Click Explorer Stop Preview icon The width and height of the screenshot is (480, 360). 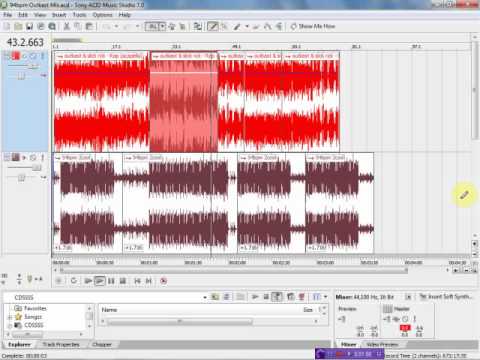coord(266,297)
